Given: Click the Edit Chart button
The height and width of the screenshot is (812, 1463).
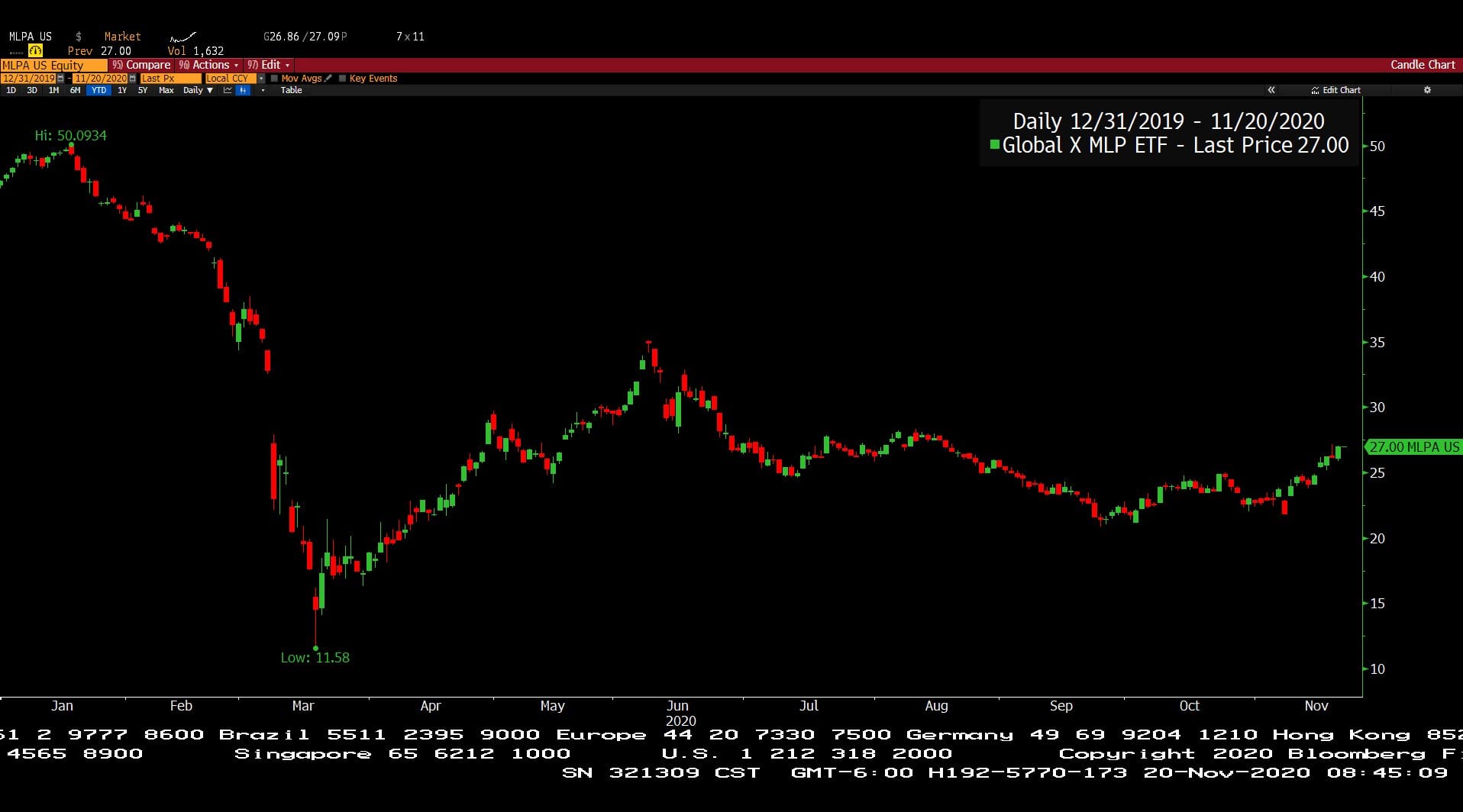Looking at the screenshot, I should (1335, 90).
